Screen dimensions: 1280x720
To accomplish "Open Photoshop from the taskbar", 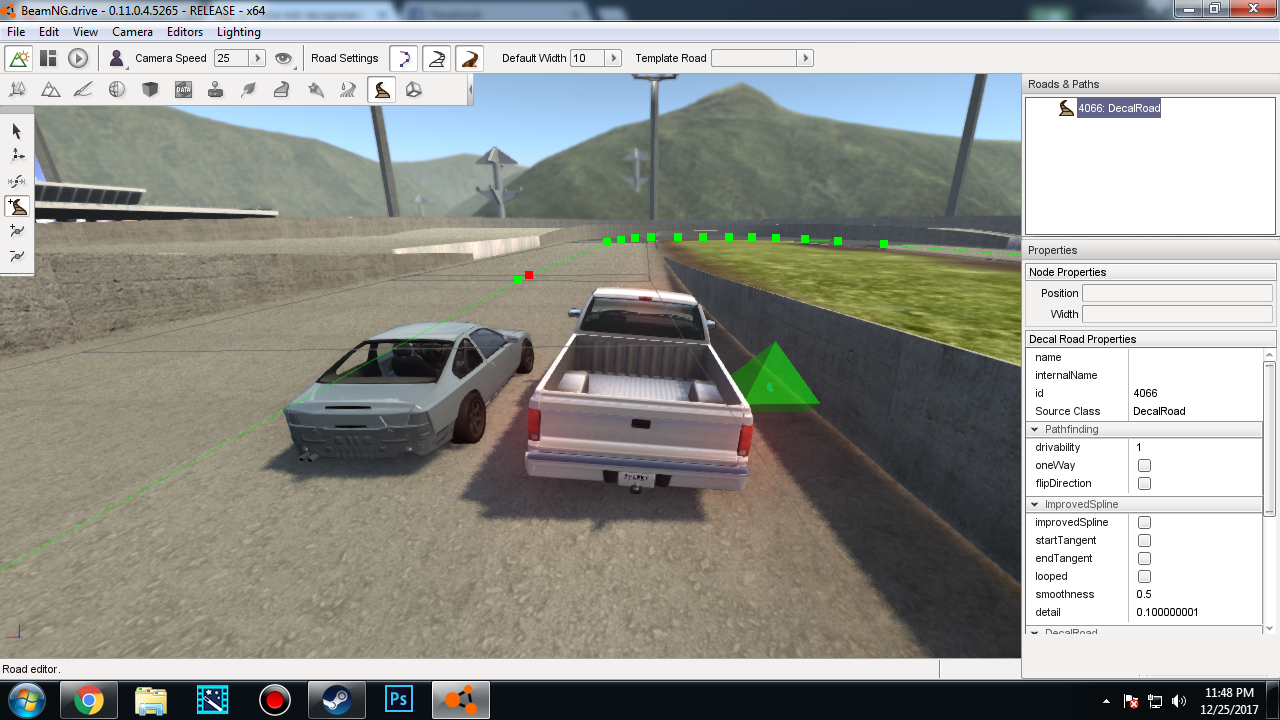I will [x=399, y=700].
